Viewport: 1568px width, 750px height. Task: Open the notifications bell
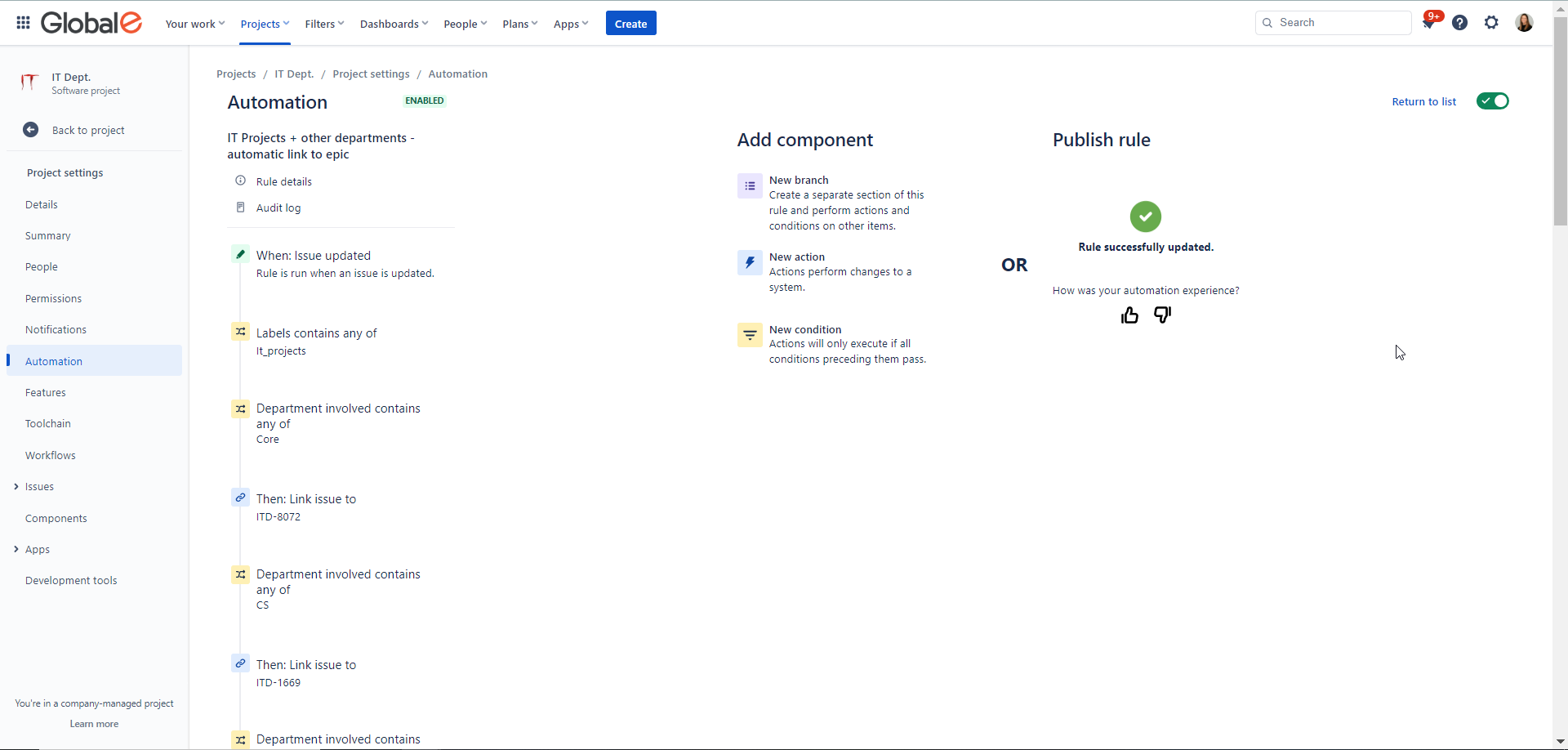(1429, 23)
